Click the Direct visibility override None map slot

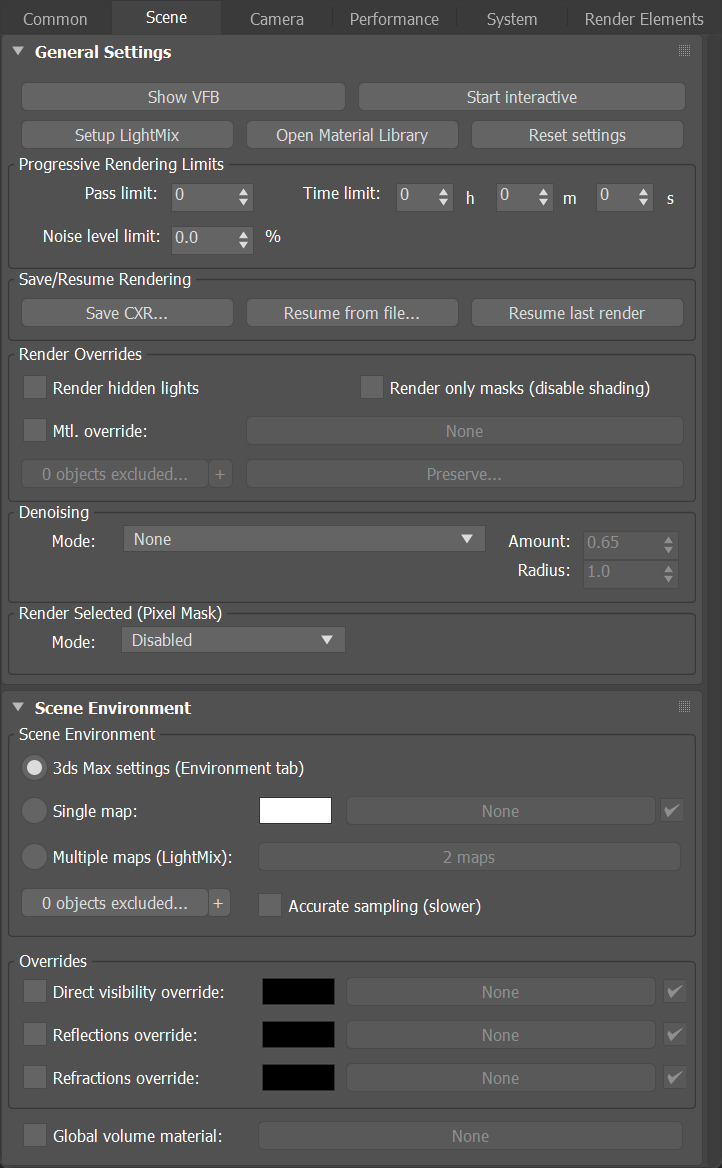point(500,991)
